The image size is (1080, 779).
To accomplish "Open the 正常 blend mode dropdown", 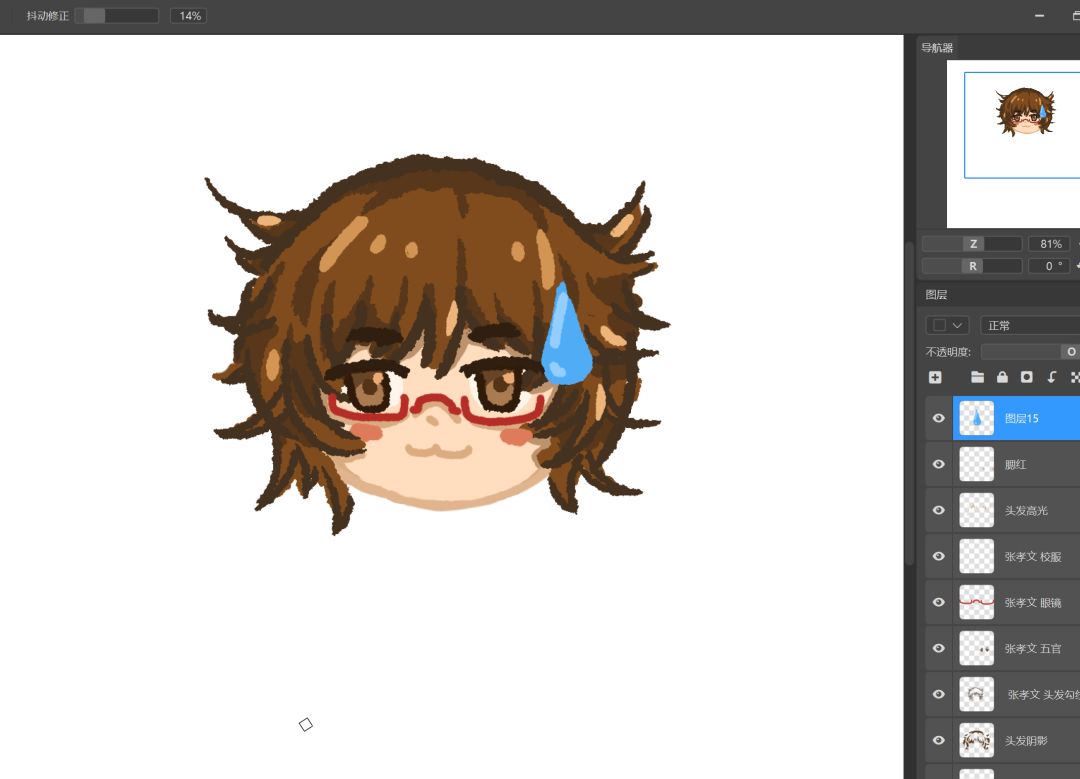I will [x=1030, y=325].
